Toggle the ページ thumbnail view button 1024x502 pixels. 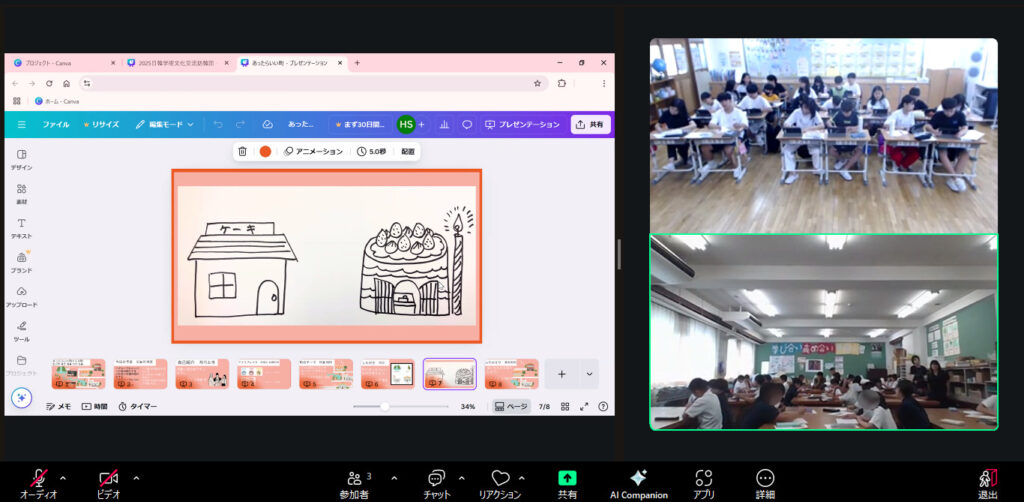(x=511, y=407)
